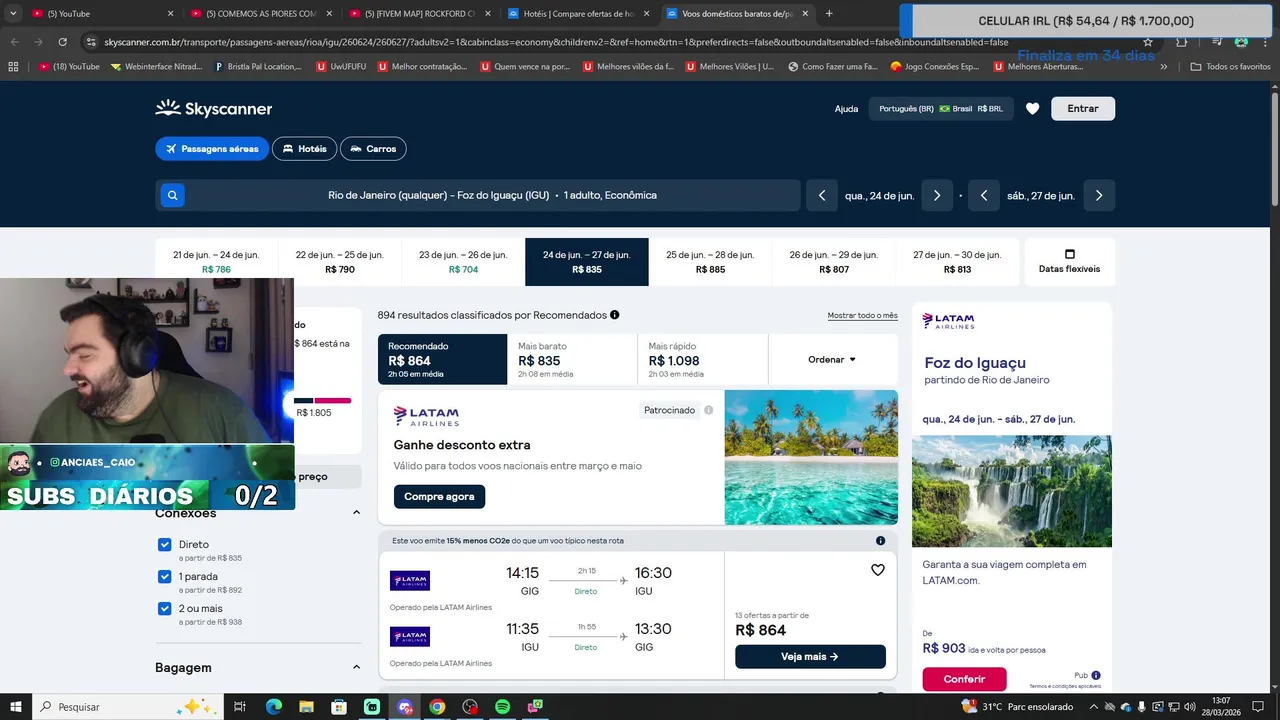Open the Ordenar sort dropdown
This screenshot has height=720, width=1280.
coord(832,359)
